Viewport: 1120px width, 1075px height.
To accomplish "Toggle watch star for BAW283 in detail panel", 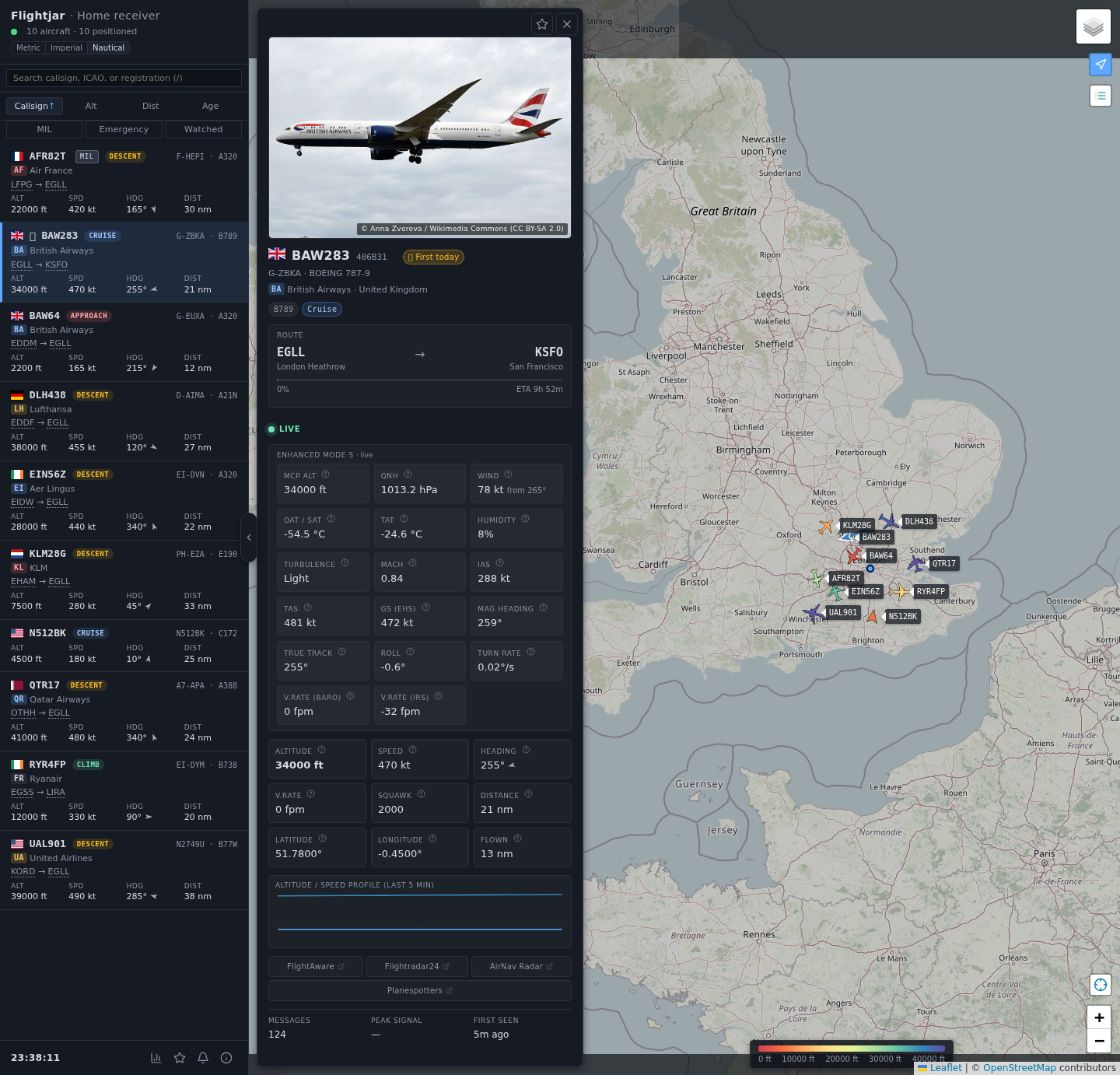I will pos(542,24).
